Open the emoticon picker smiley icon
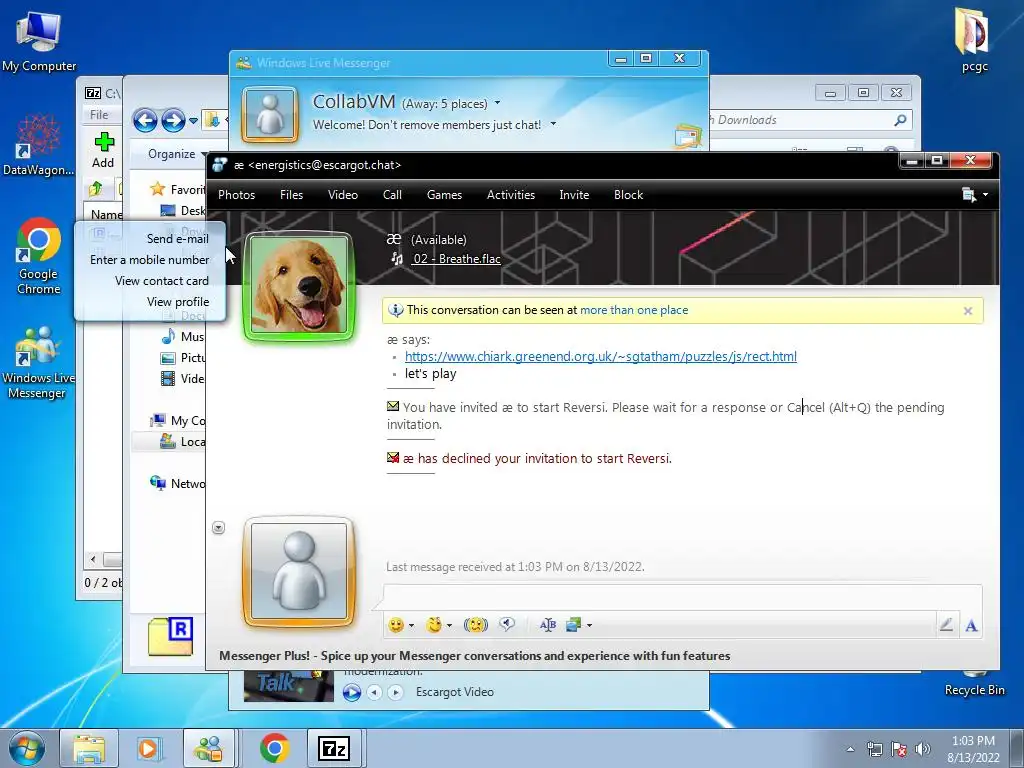The width and height of the screenshot is (1024, 768). [x=396, y=625]
